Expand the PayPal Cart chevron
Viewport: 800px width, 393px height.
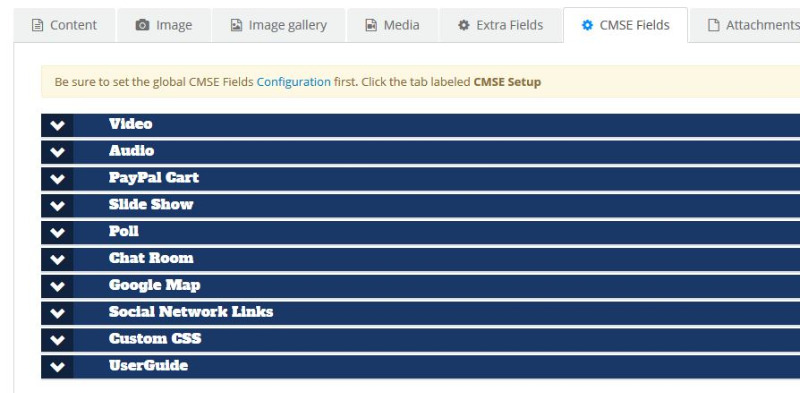(58, 179)
